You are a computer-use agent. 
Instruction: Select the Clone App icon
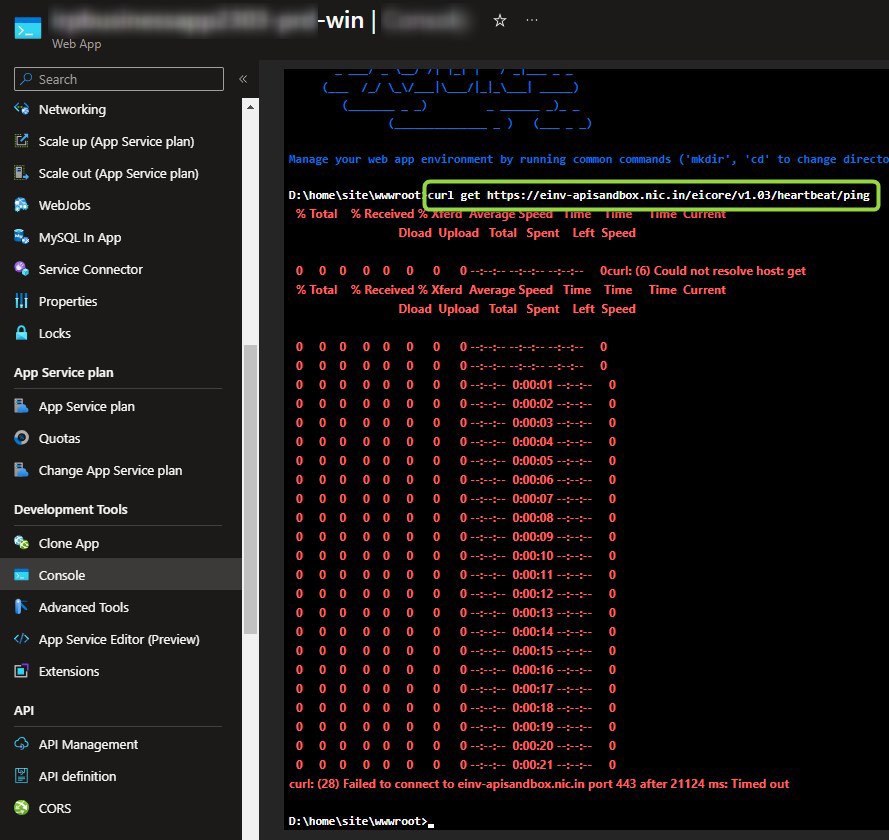coord(20,543)
